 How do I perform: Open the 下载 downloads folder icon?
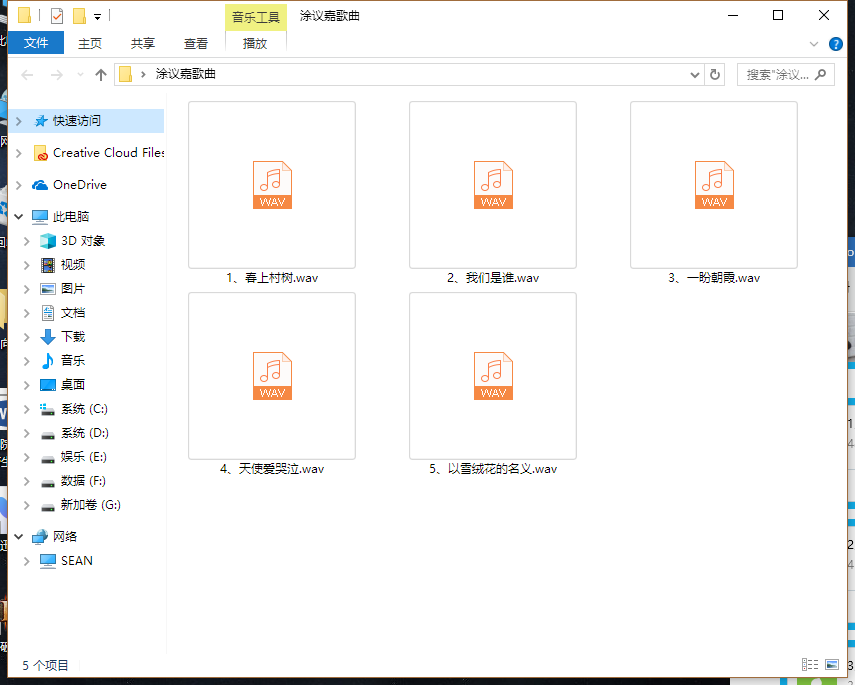point(47,337)
